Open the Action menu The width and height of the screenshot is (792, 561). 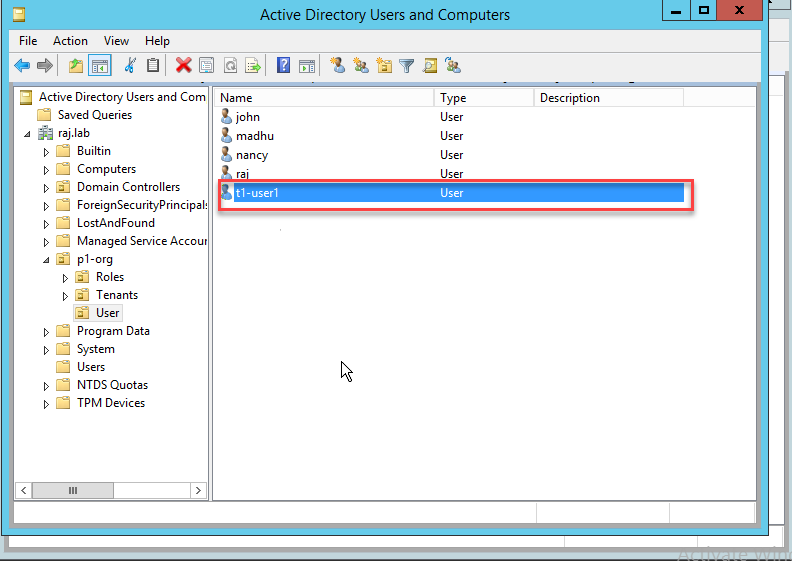click(x=70, y=41)
